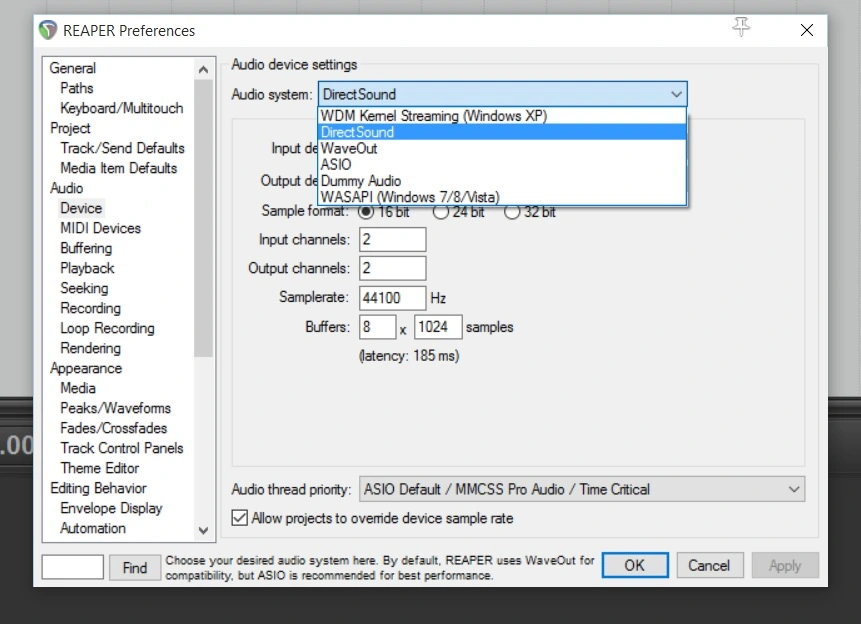Image resolution: width=861 pixels, height=624 pixels.
Task: Open Buffering preferences page
Action: [x=86, y=248]
